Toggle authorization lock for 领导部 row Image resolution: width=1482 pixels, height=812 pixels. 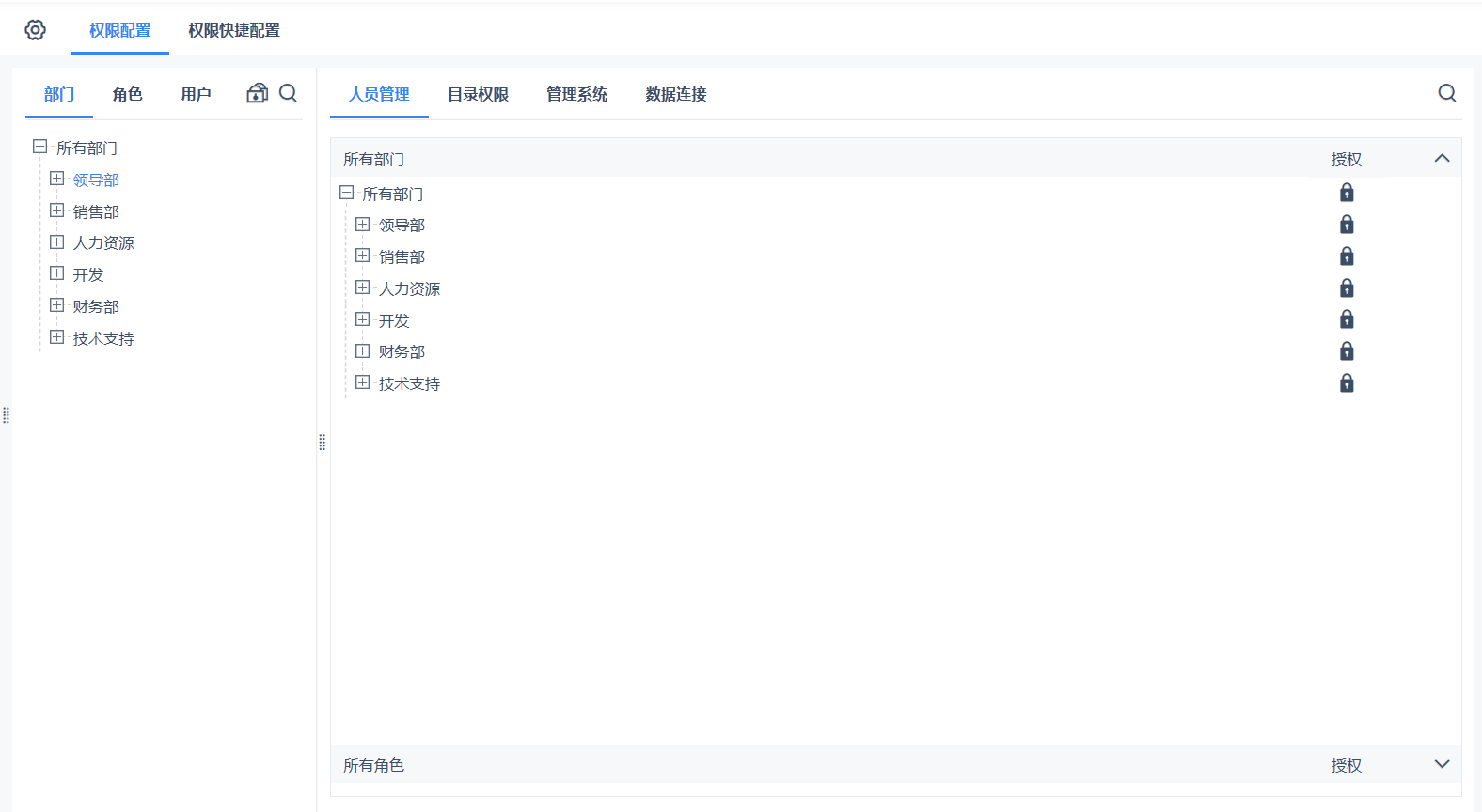click(1347, 225)
